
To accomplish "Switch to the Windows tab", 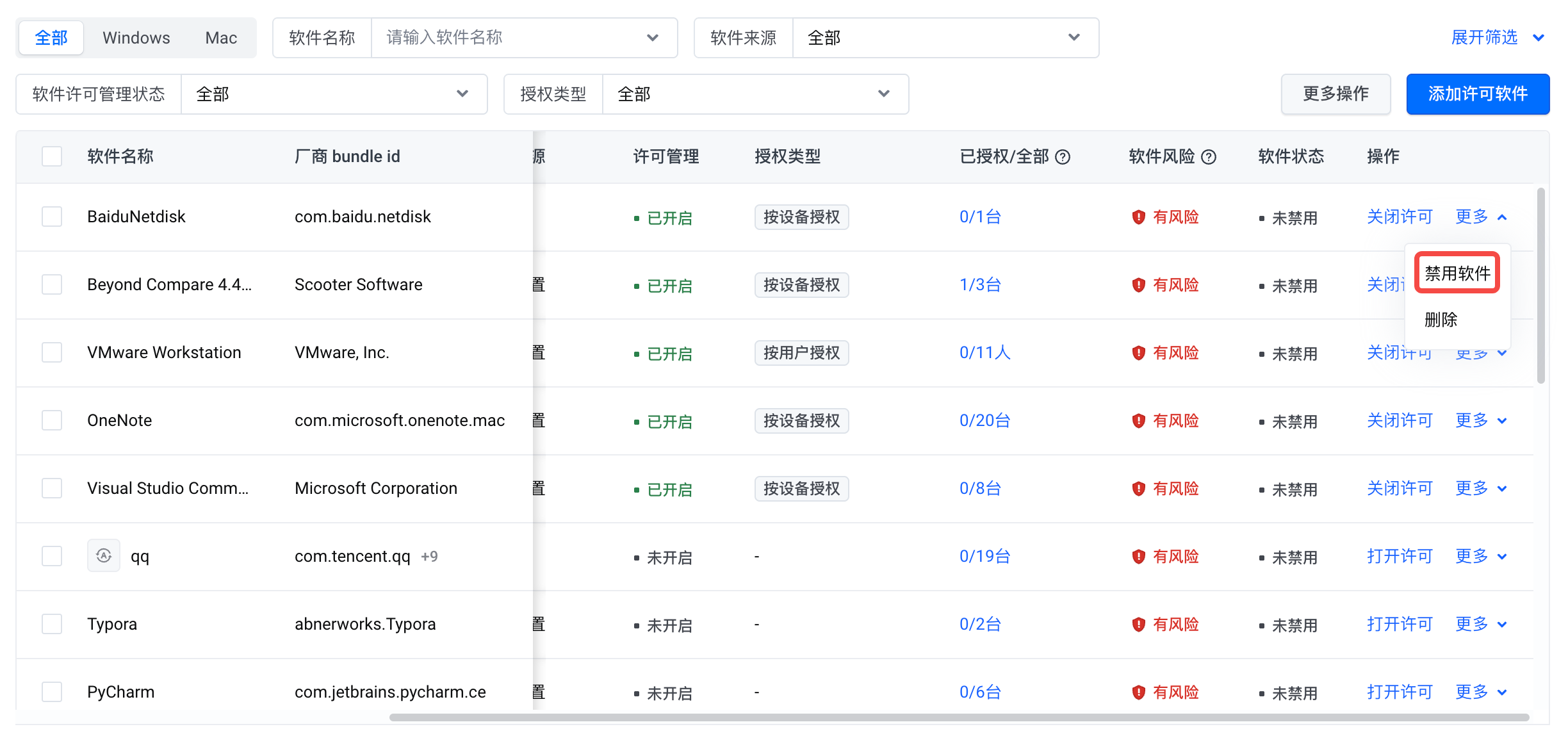I will tap(136, 38).
